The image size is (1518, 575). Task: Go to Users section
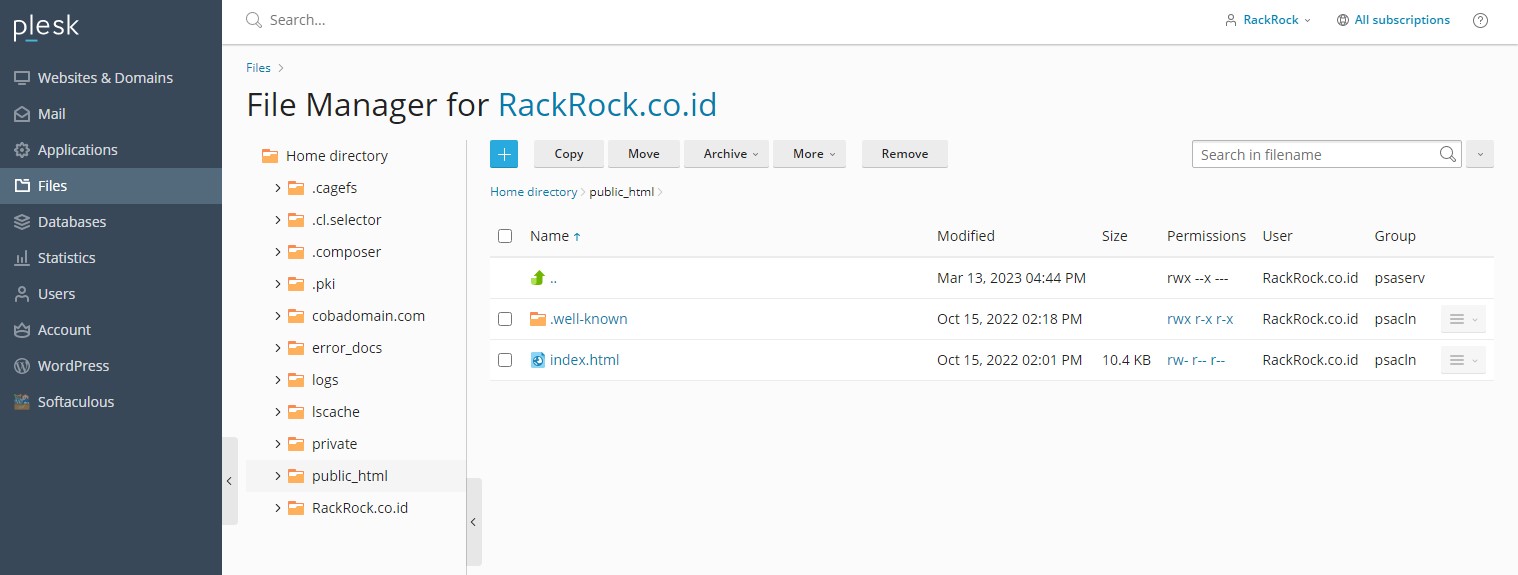click(x=111, y=294)
